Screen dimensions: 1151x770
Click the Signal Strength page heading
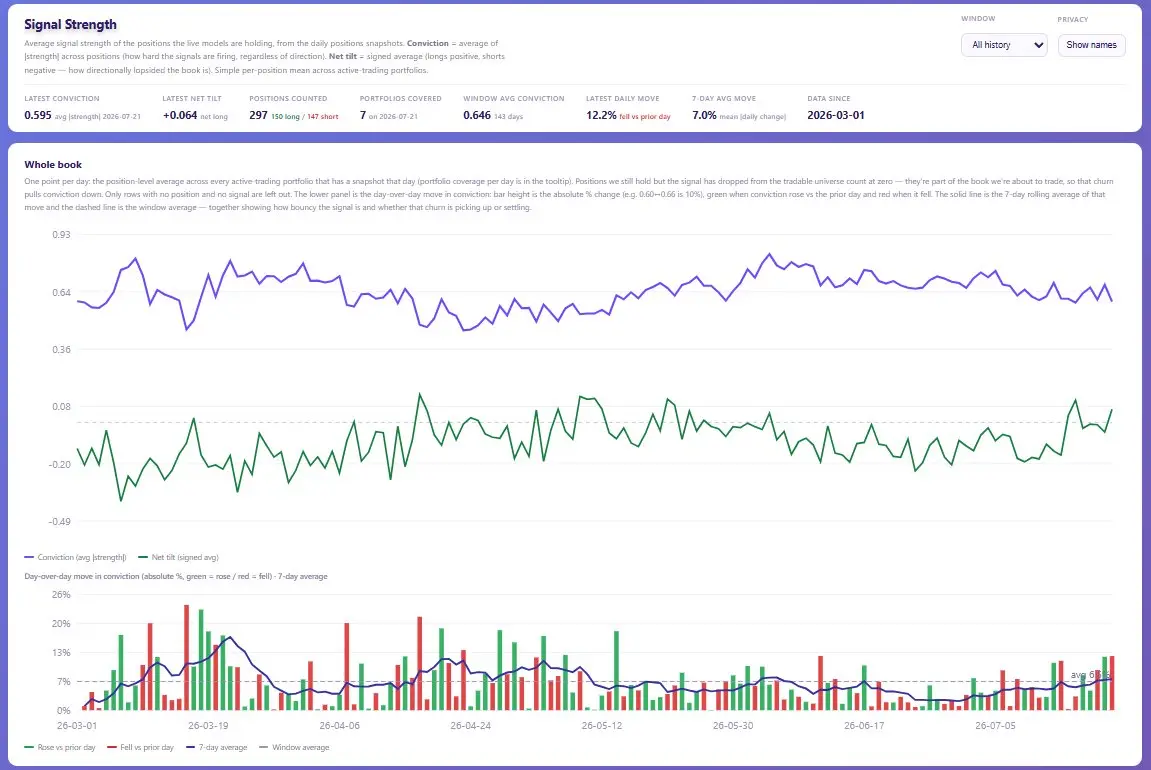[70, 24]
